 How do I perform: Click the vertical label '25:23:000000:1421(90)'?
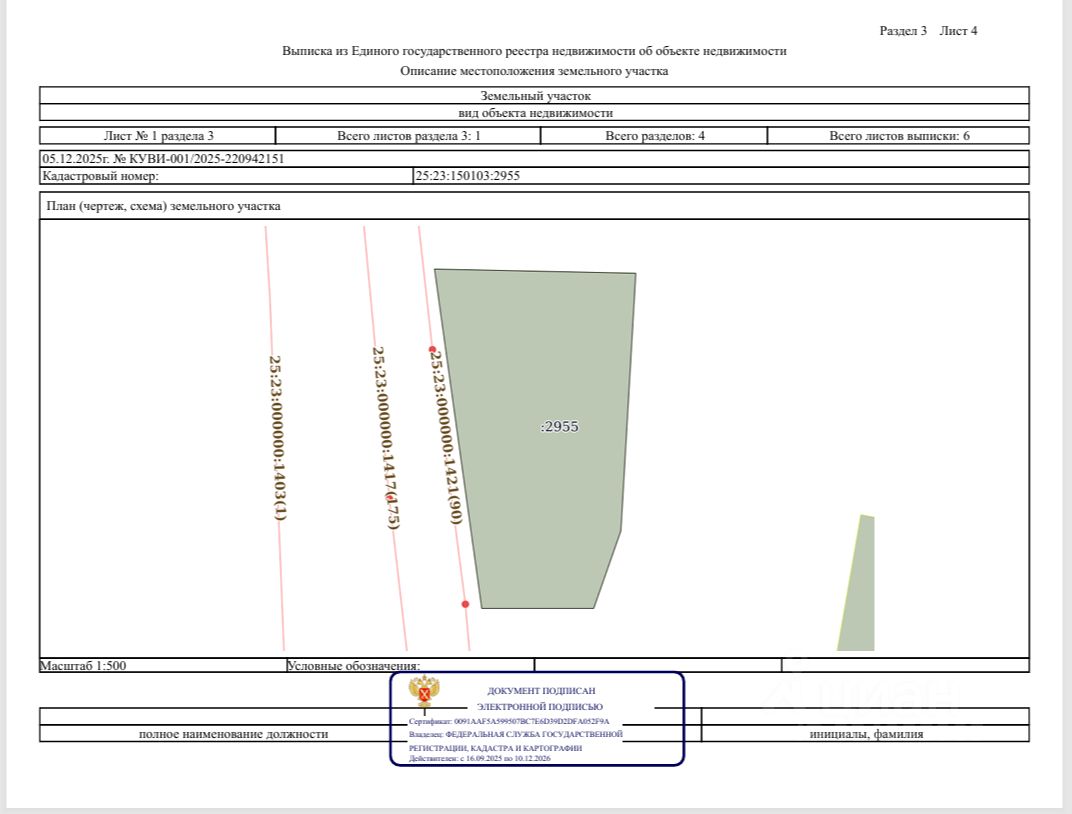click(446, 437)
